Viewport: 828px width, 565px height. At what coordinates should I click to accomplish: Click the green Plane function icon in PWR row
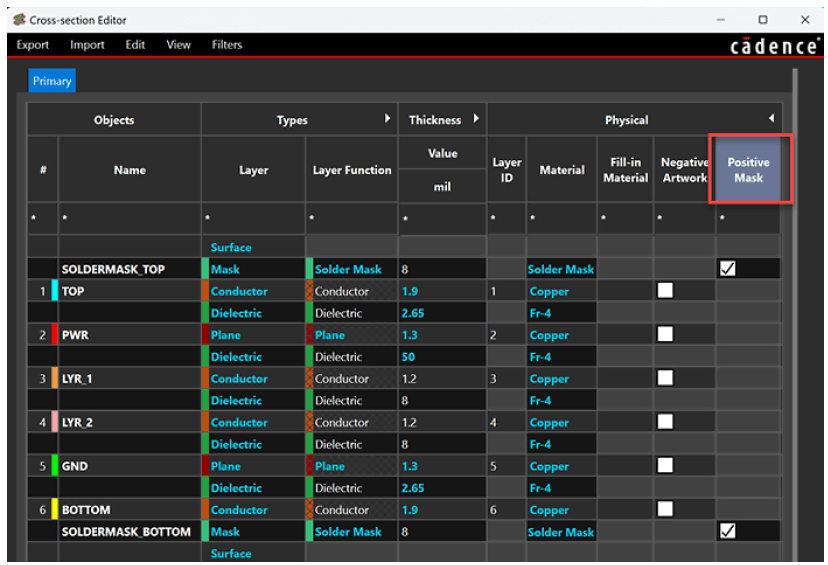pyautogui.click(x=310, y=335)
